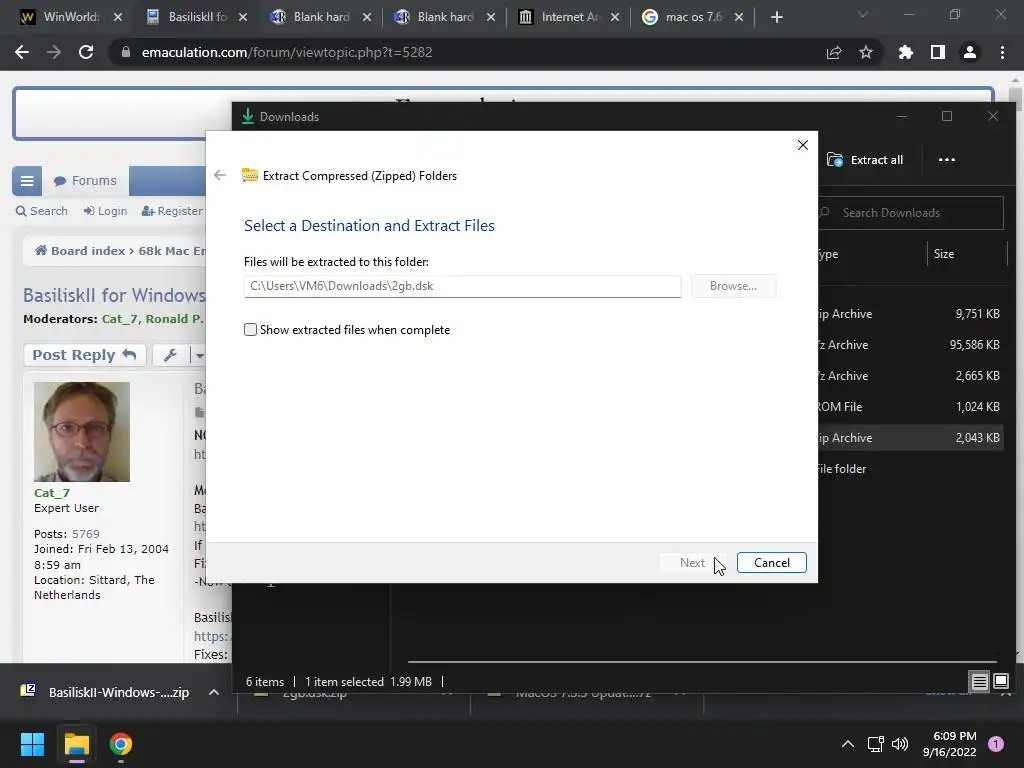Open Chrome from taskbar
This screenshot has height=768, width=1024.
click(121, 744)
